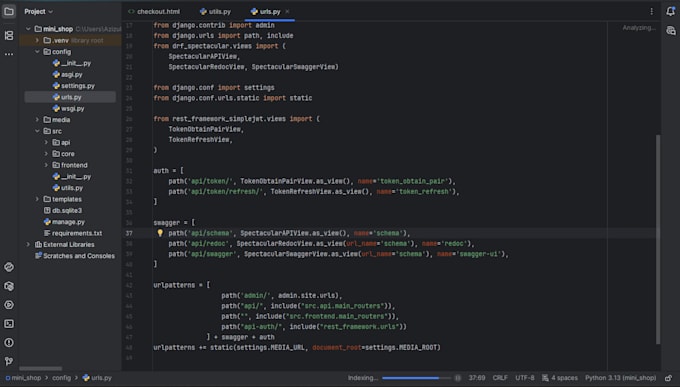Open requirements.txt file

(x=73, y=233)
